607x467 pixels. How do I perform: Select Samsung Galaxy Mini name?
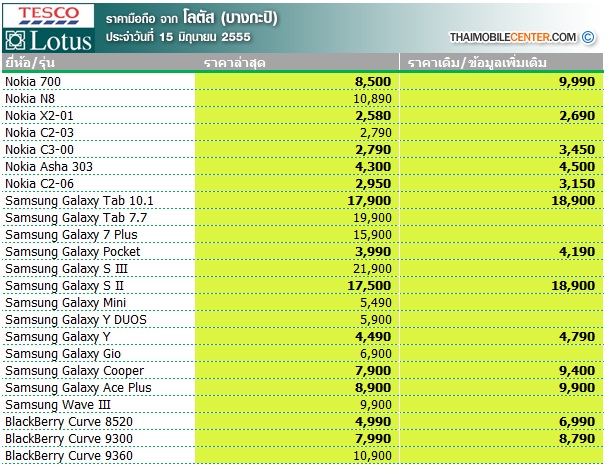[x=65, y=303]
